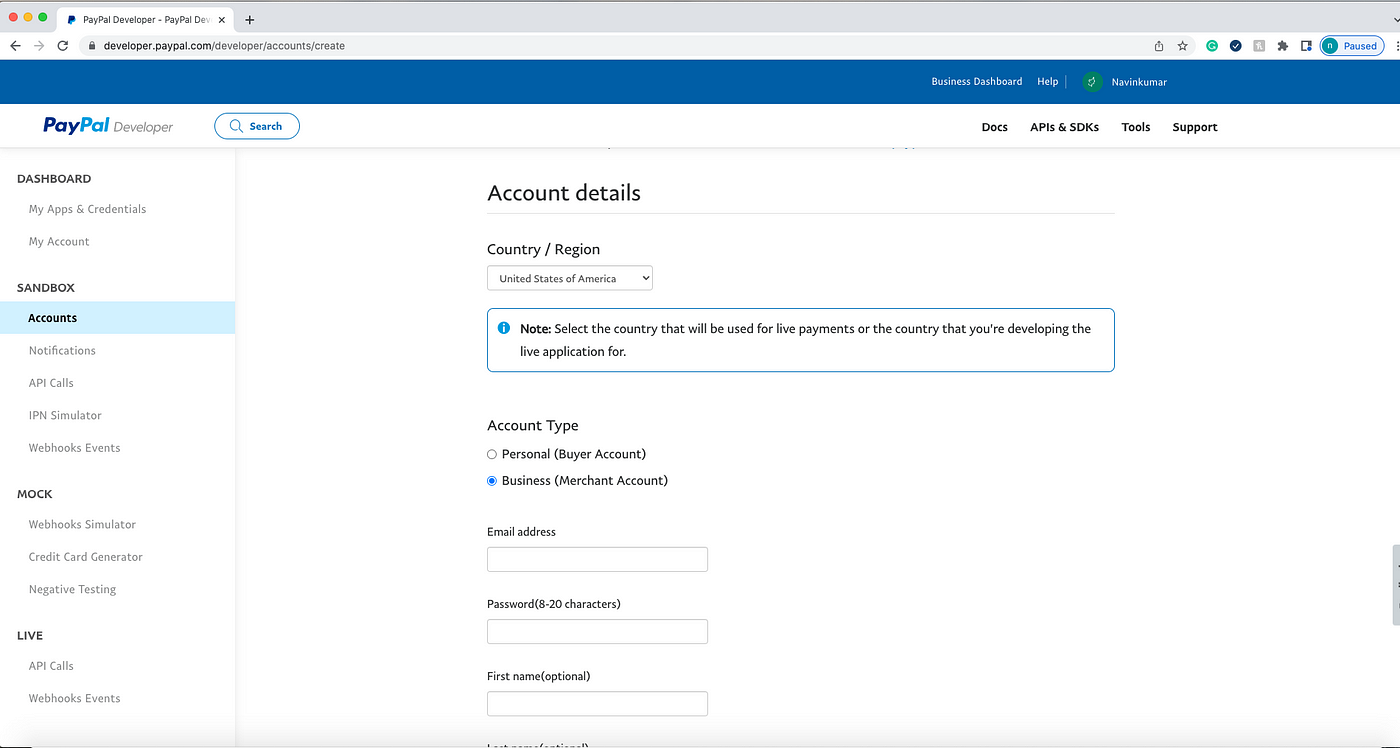This screenshot has height=748, width=1400.
Task: Open the Chrome three-dot menu
Action: [1396, 46]
